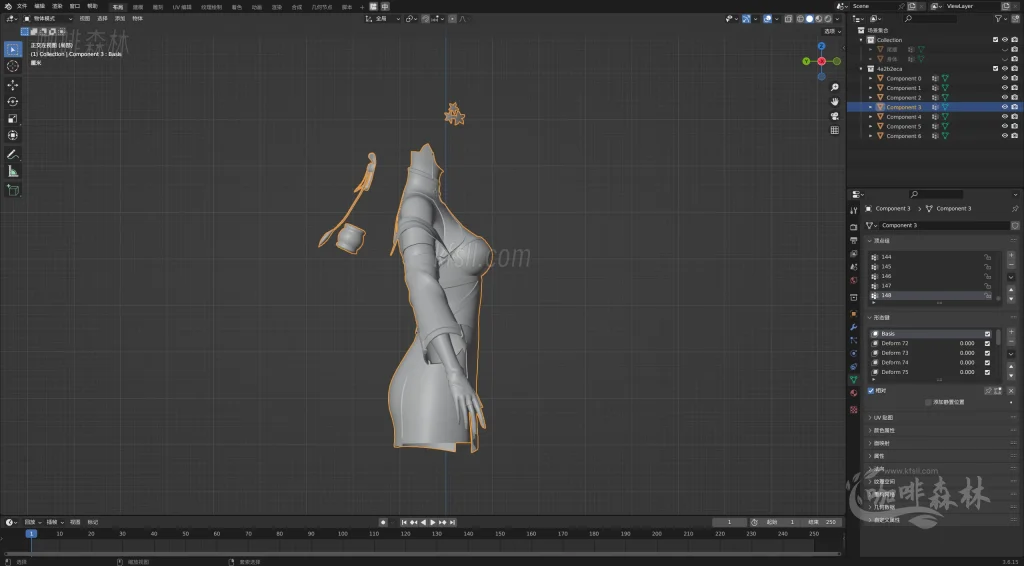This screenshot has width=1024, height=566.
Task: Select the Cursor tool
Action: [12, 66]
